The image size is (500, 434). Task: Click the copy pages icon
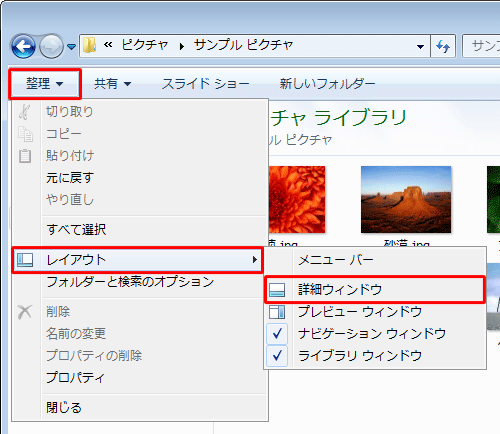pyautogui.click(x=25, y=134)
